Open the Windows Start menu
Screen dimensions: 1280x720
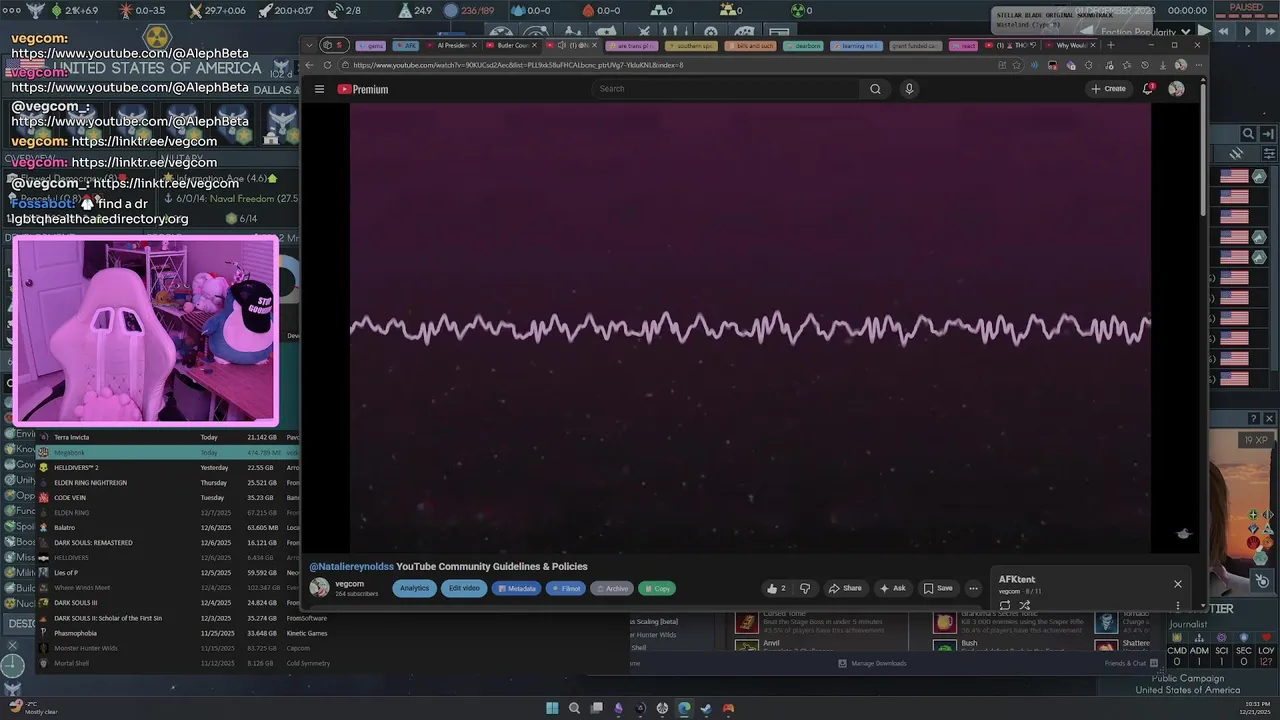coord(552,708)
